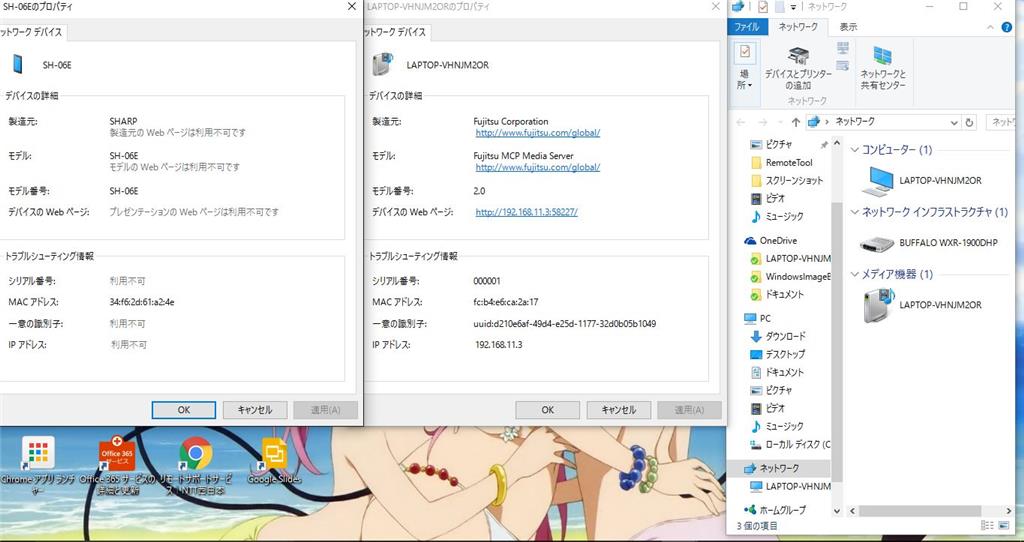This screenshot has height=542, width=1024.
Task: Click the 3 個の項目 status bar text
Action: (x=756, y=526)
